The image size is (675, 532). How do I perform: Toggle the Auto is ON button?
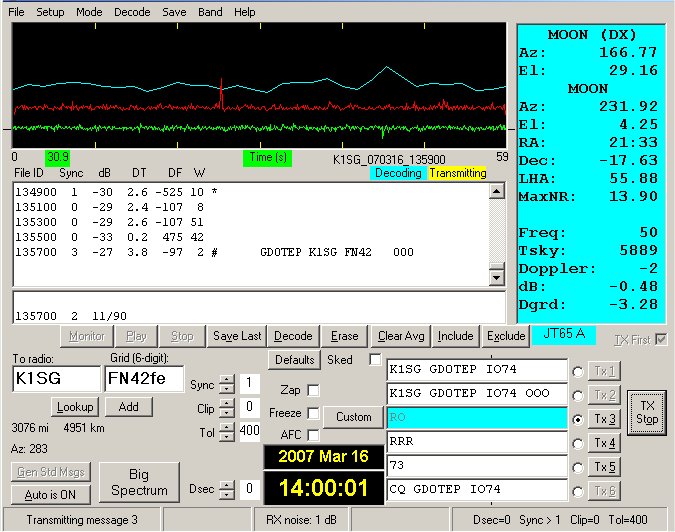coord(50,494)
